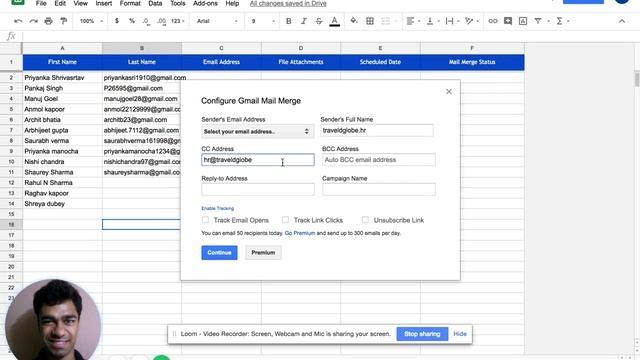Screen dimensions: 640x360
Task: Select the Mail Merge Status header cell
Action: pyautogui.click(x=472, y=62)
